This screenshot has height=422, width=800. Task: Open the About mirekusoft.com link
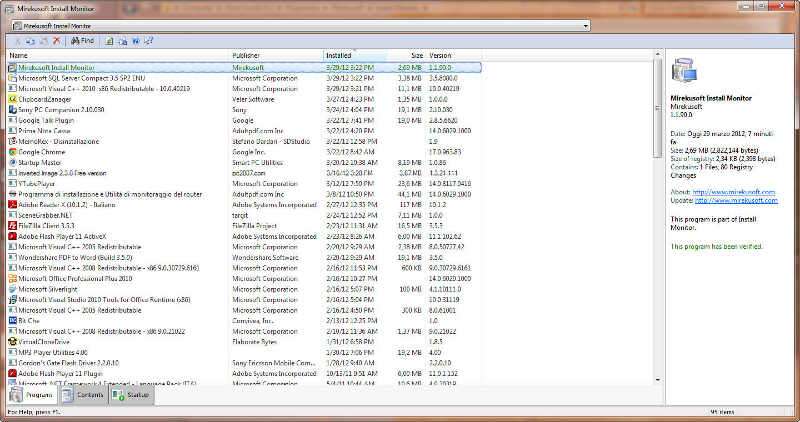734,192
